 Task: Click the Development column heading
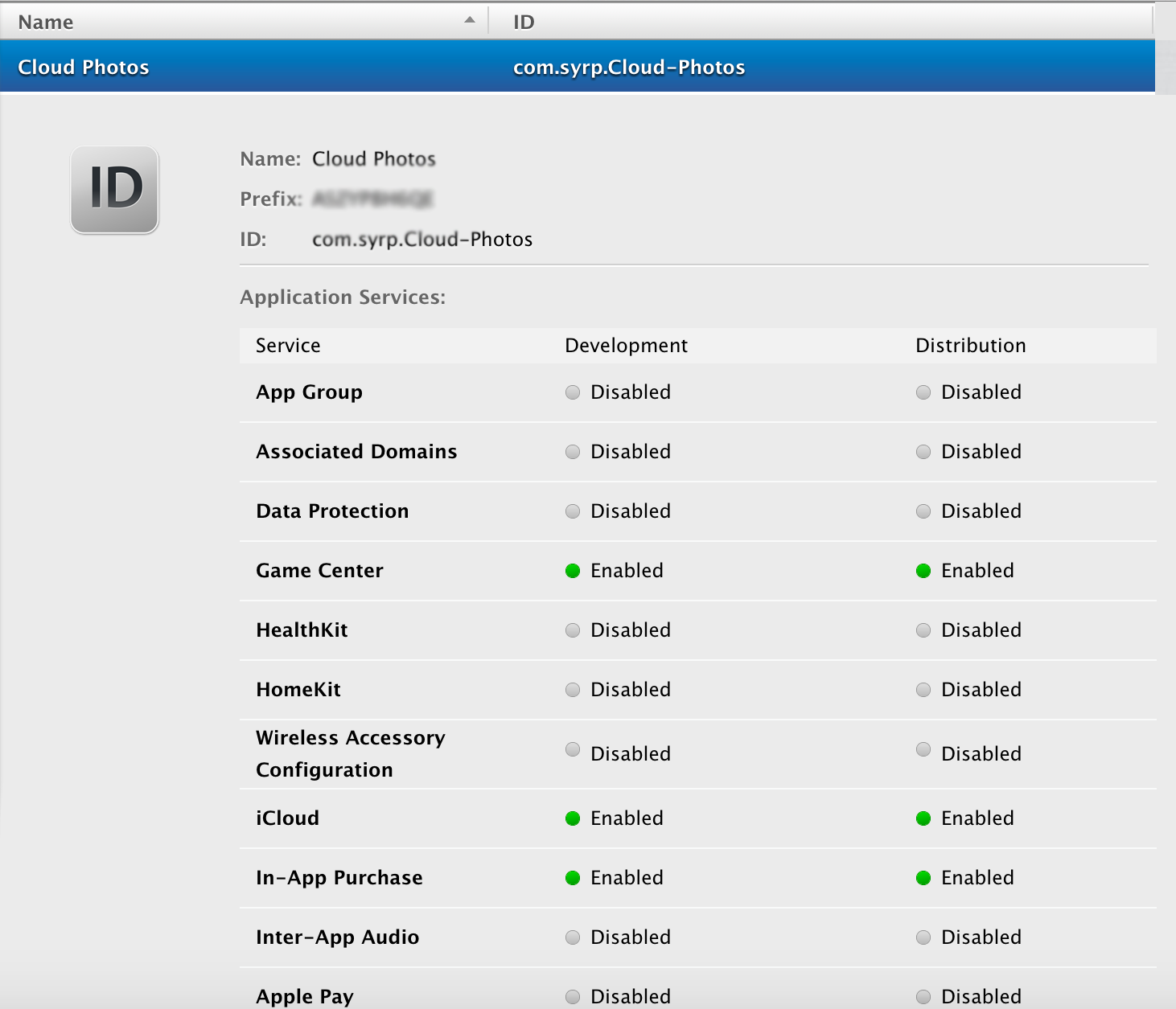click(x=626, y=346)
